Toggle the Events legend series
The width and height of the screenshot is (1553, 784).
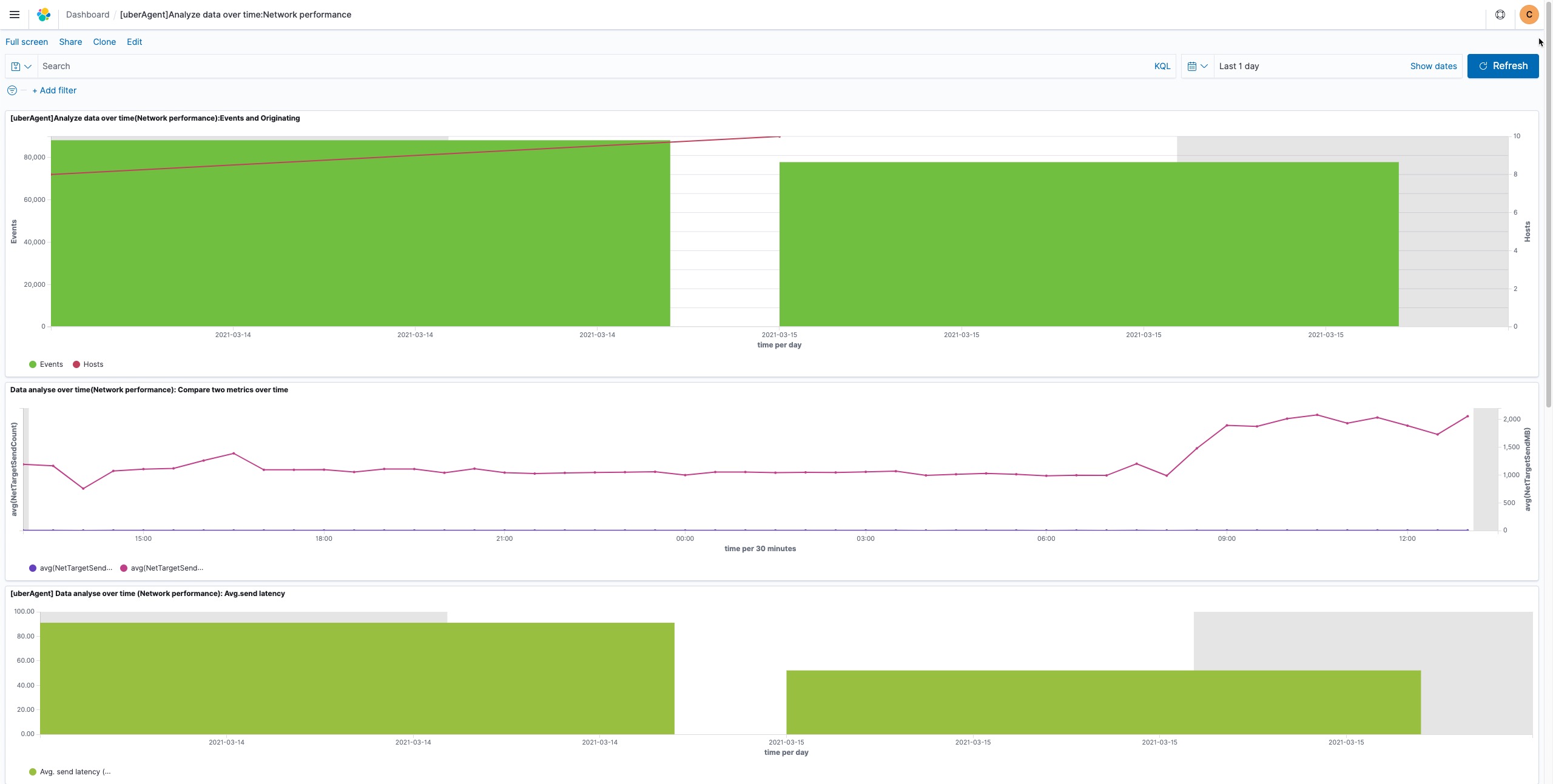(x=46, y=364)
